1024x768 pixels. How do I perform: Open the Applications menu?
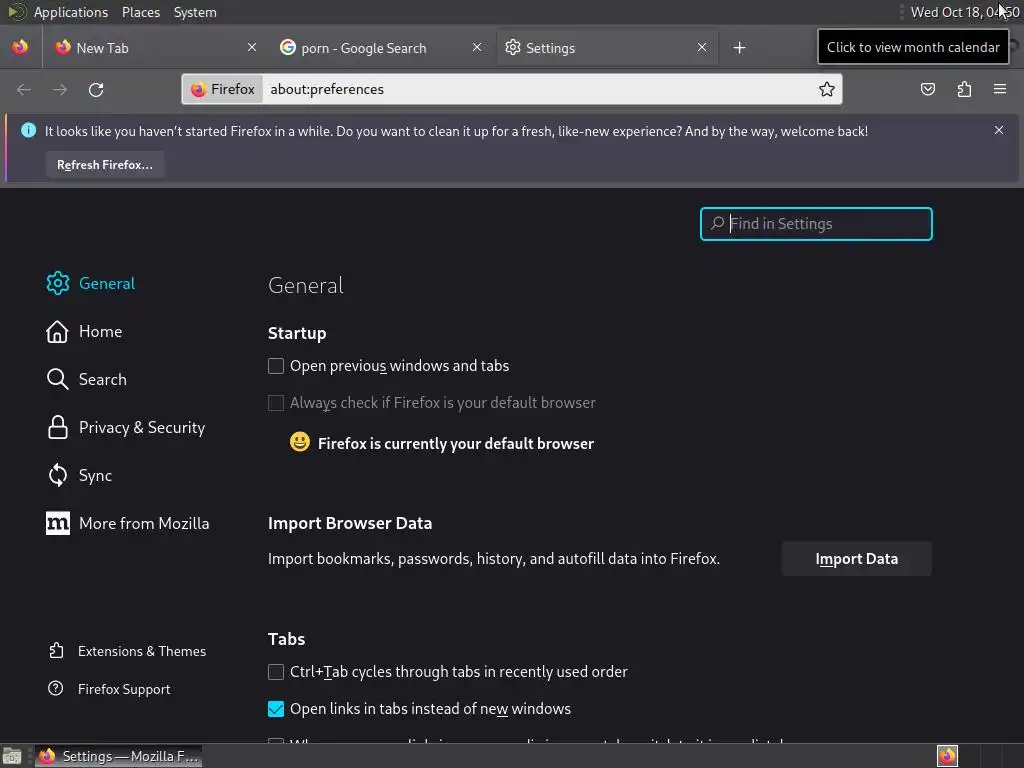click(70, 12)
